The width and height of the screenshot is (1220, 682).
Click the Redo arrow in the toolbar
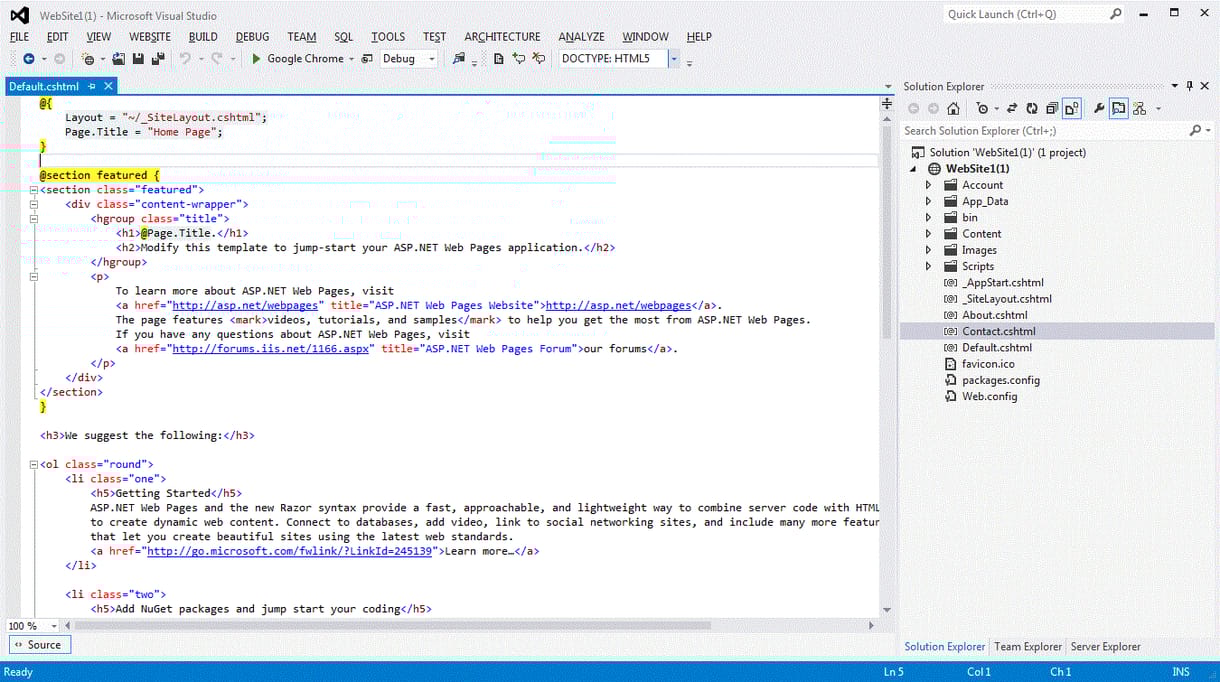[x=217, y=59]
